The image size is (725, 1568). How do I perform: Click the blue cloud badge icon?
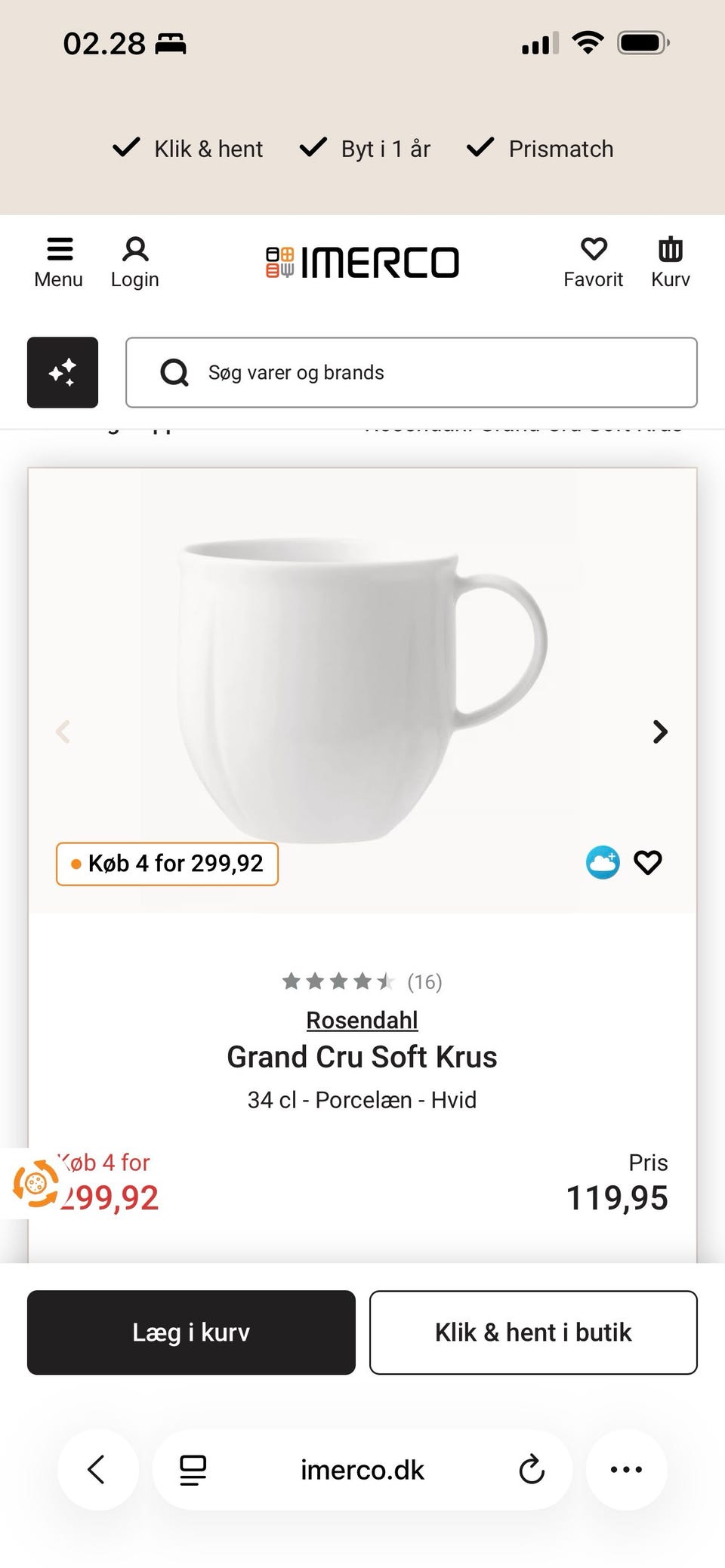point(603,862)
